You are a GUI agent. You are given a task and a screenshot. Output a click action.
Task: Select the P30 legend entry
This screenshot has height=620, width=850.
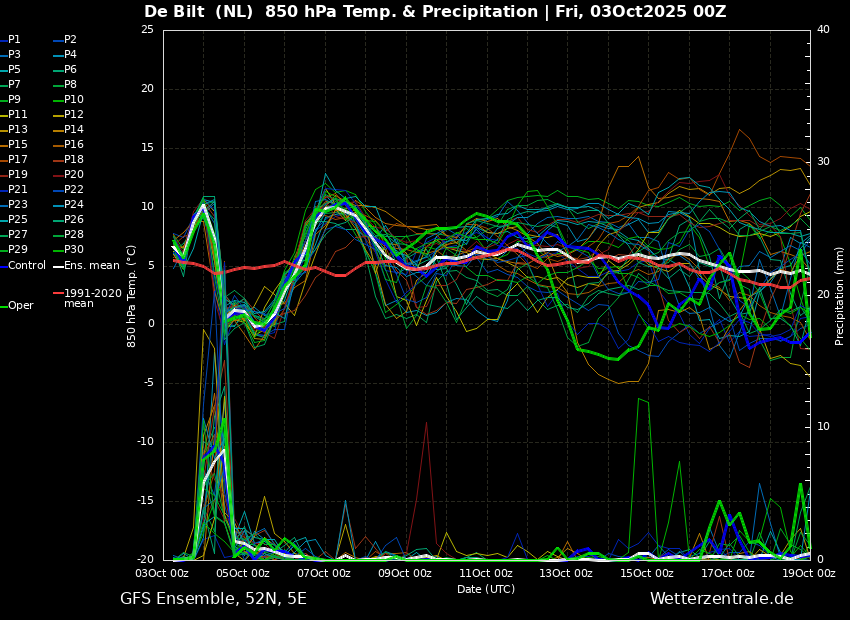pos(68,249)
